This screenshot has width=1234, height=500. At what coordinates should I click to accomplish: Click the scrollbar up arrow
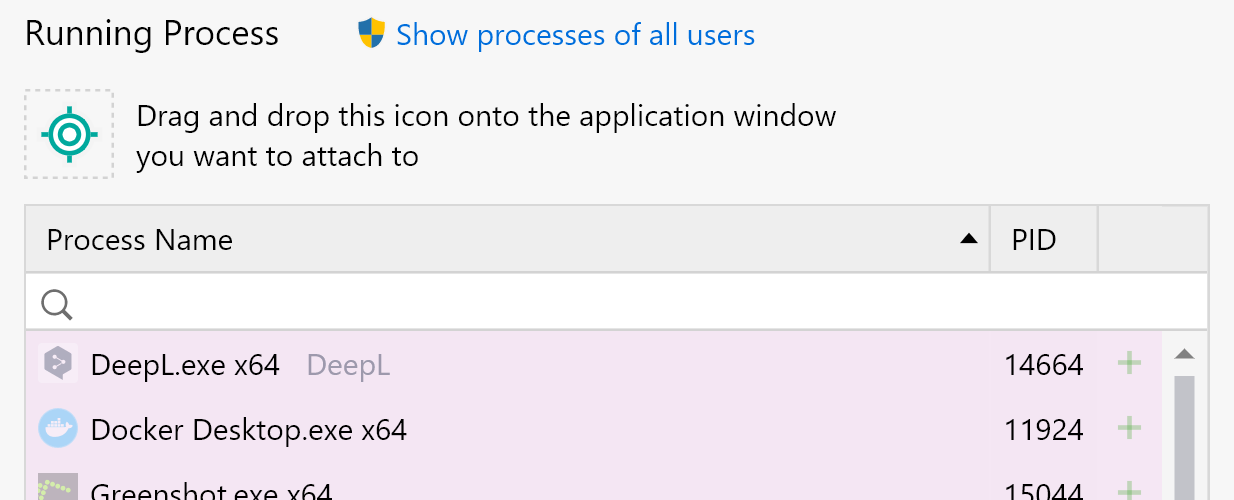tap(1185, 354)
